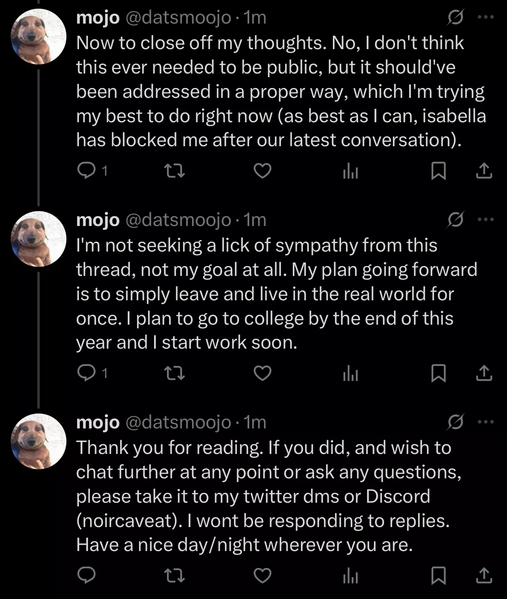The image size is (507, 599).
Task: Open more options menu on first tweet
Action: click(486, 17)
